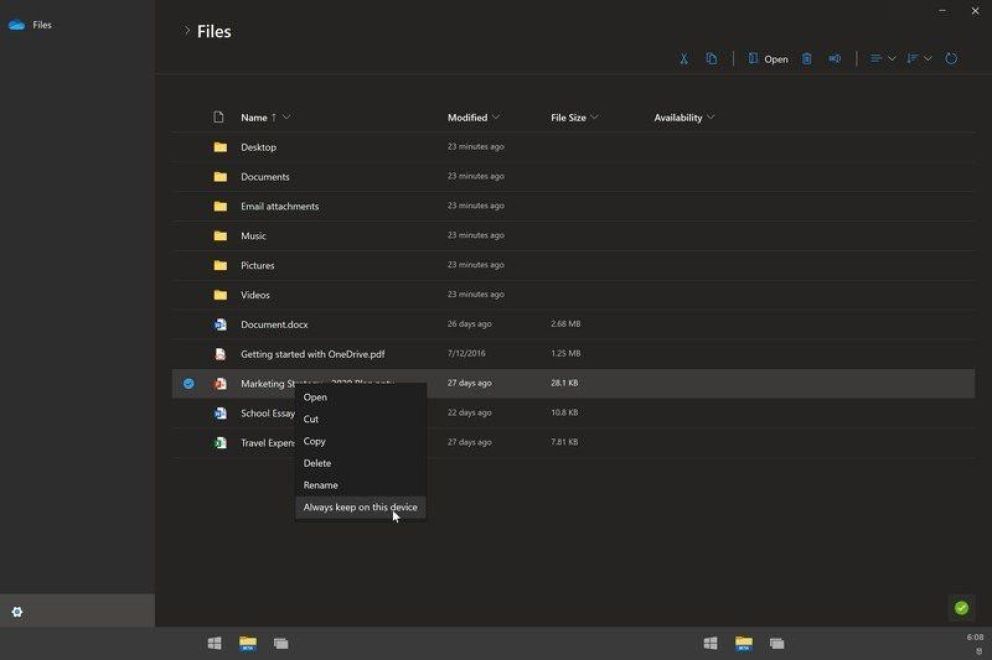The width and height of the screenshot is (992, 660).
Task: Select the Documents folder name
Action: pyautogui.click(x=264, y=177)
